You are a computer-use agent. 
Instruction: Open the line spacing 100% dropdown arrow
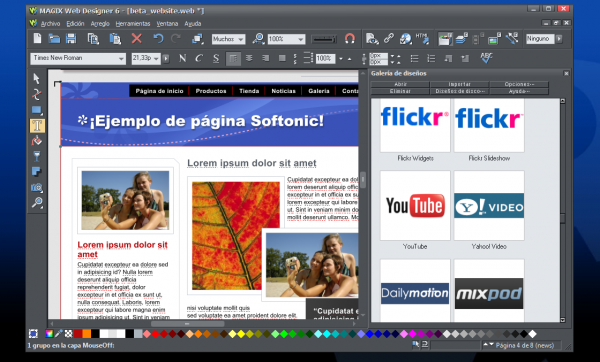pos(341,59)
